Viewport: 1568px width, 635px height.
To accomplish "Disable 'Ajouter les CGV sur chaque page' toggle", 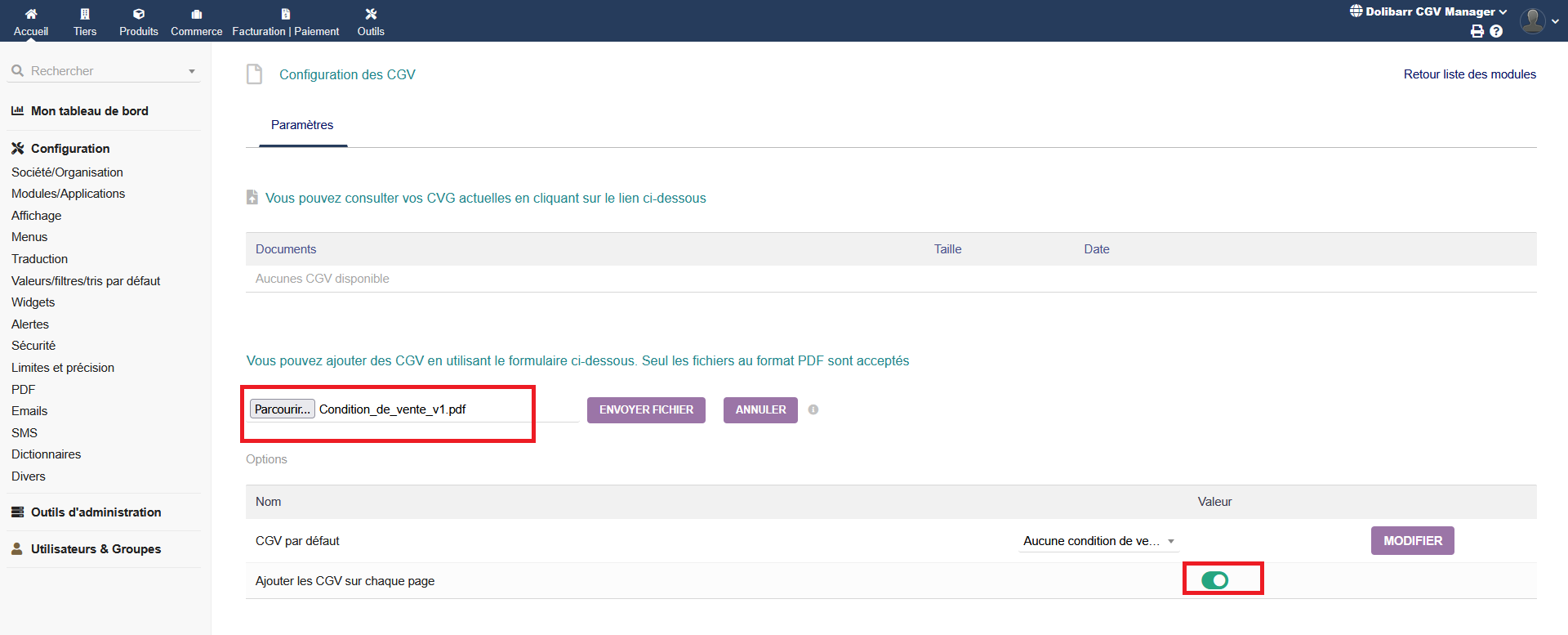I will tap(1214, 580).
